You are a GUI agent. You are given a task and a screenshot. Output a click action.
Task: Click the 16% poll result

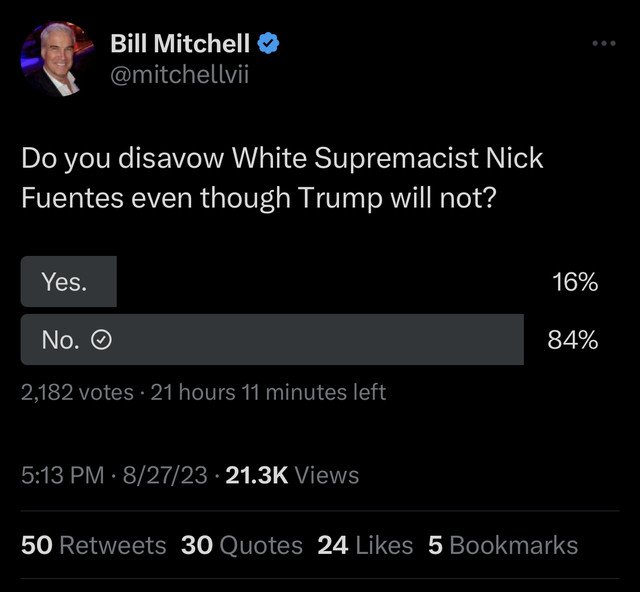click(x=574, y=282)
